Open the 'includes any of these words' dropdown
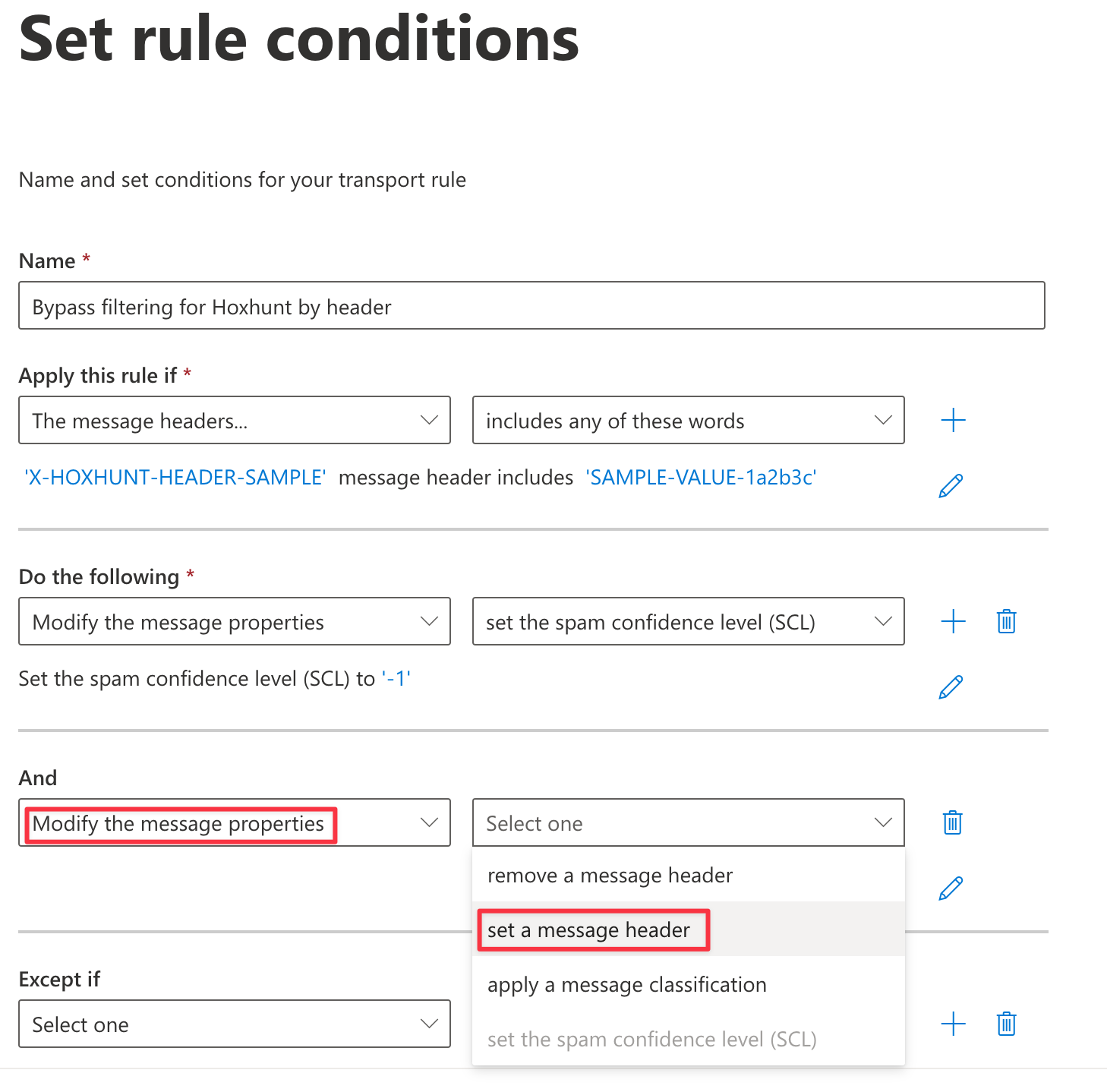Viewport: 1107px width, 1092px height. click(689, 420)
